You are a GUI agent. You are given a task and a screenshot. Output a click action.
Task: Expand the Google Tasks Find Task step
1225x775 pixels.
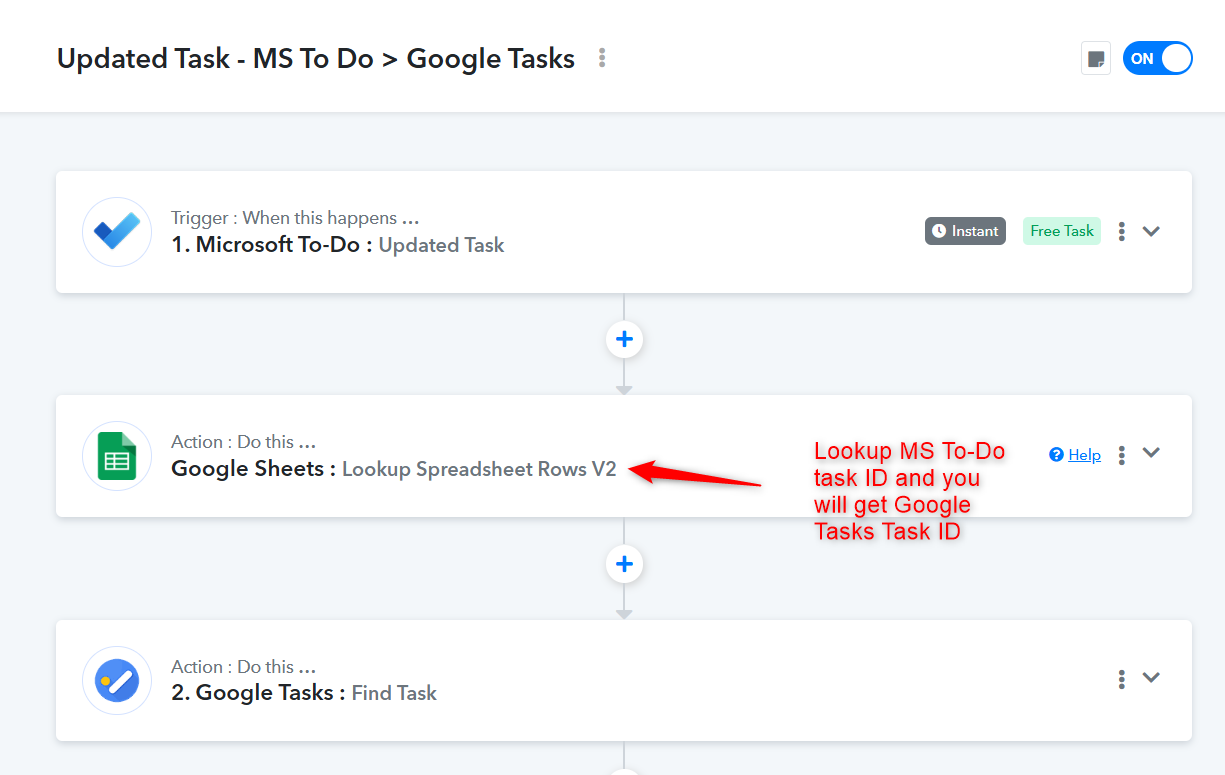coord(1152,677)
